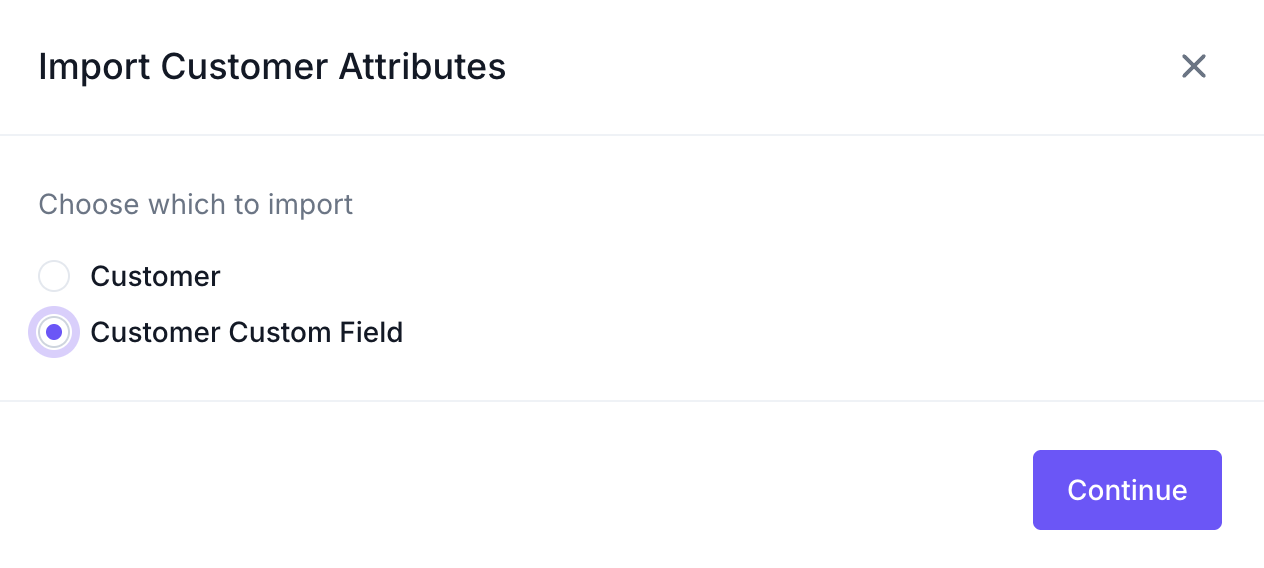The image size is (1264, 568).
Task: Click the Customer Custom Field label text
Action: [247, 332]
